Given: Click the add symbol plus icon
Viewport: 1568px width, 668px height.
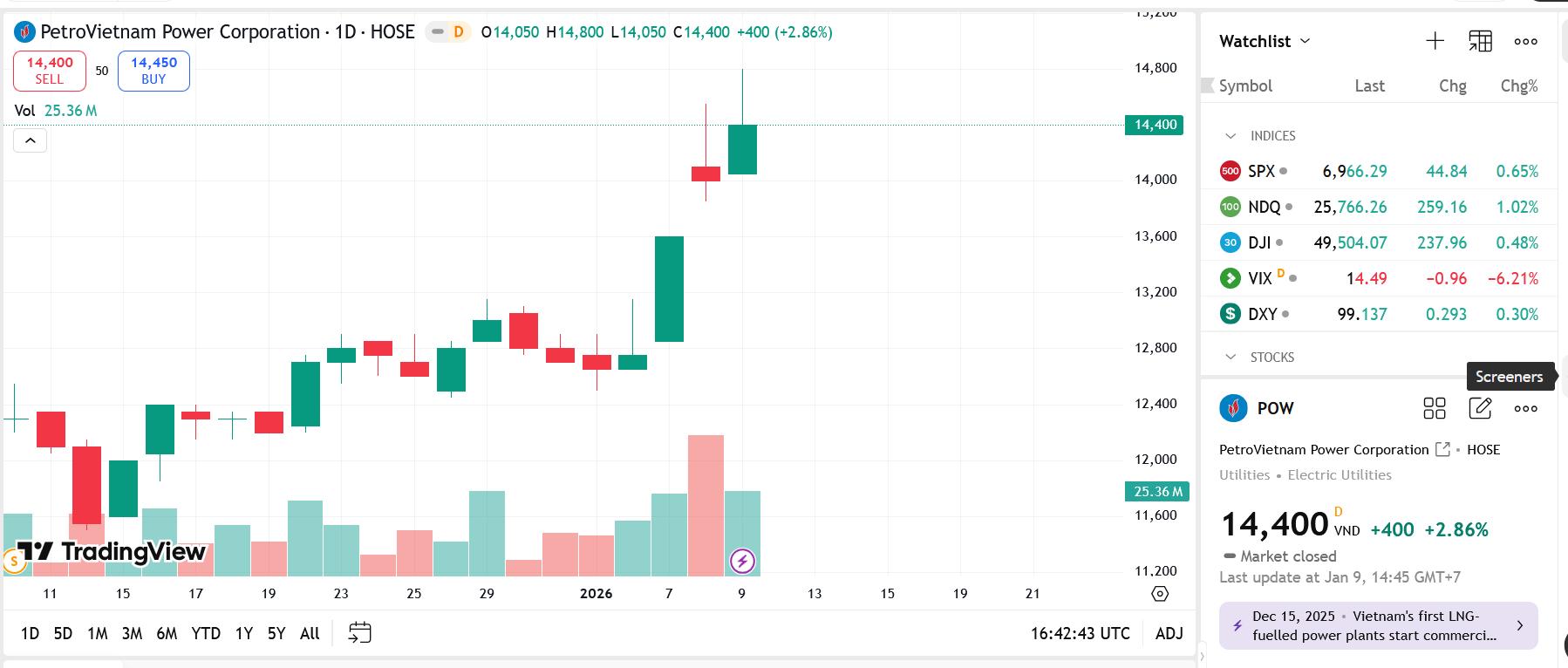Looking at the screenshot, I should [1435, 41].
